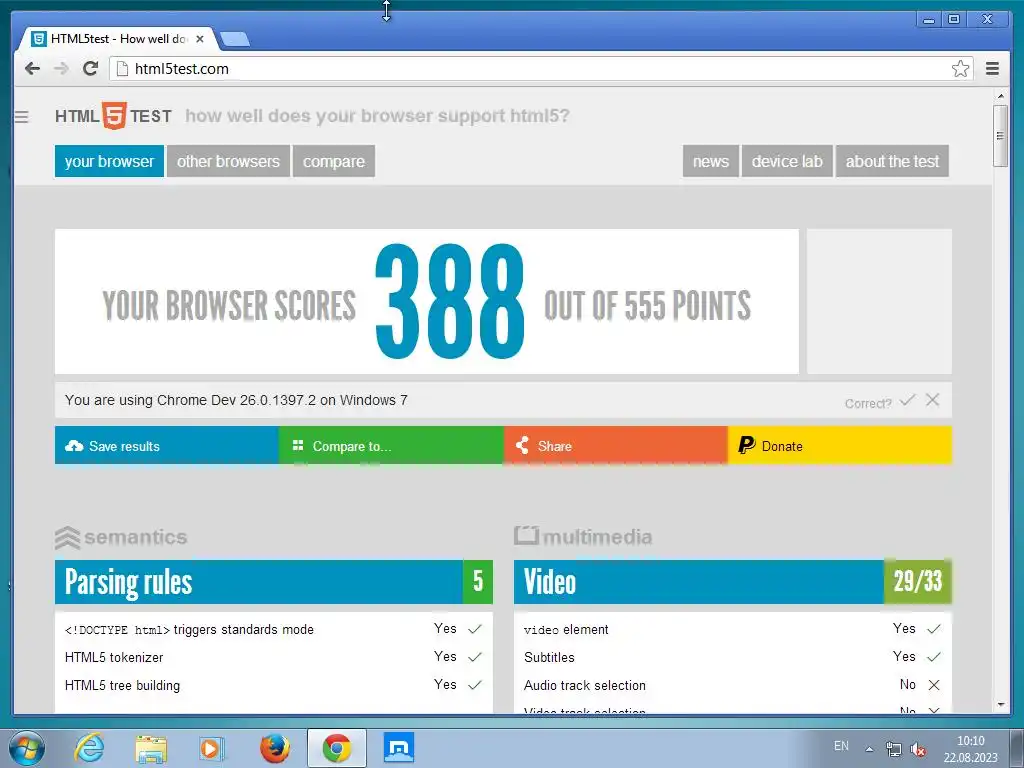1024x768 pixels.
Task: Close the HTML5test browser tab
Action: point(200,39)
